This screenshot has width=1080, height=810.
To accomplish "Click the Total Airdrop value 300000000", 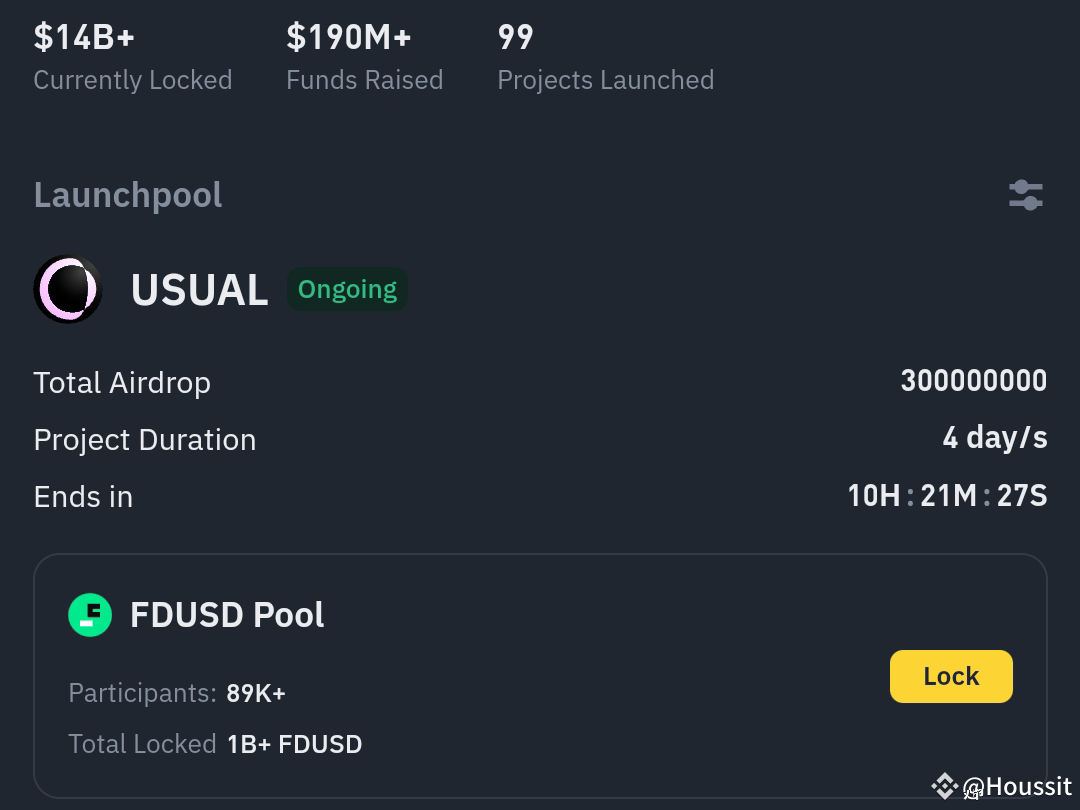I will click(x=973, y=382).
